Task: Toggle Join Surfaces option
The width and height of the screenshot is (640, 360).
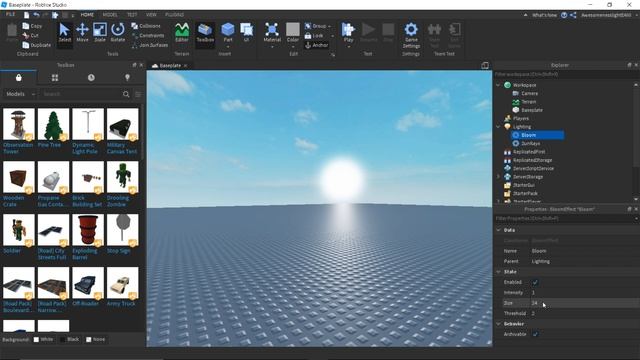Action: tap(150, 45)
